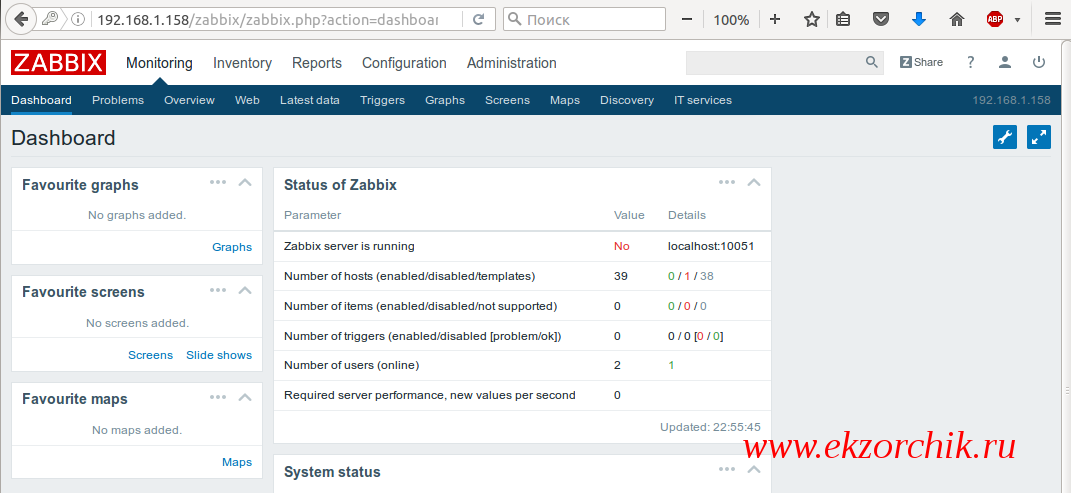Open Zabbix Share link
This screenshot has height=493, width=1071.
(921, 62)
